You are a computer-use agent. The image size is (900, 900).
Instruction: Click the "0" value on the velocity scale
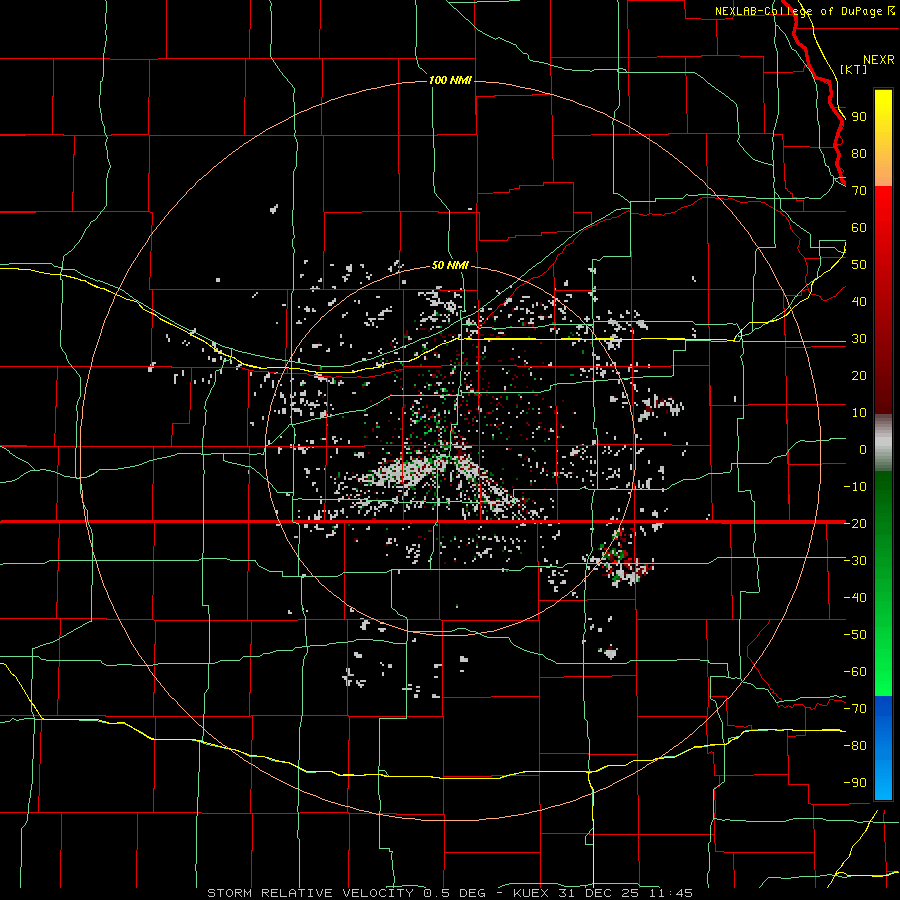tap(863, 449)
